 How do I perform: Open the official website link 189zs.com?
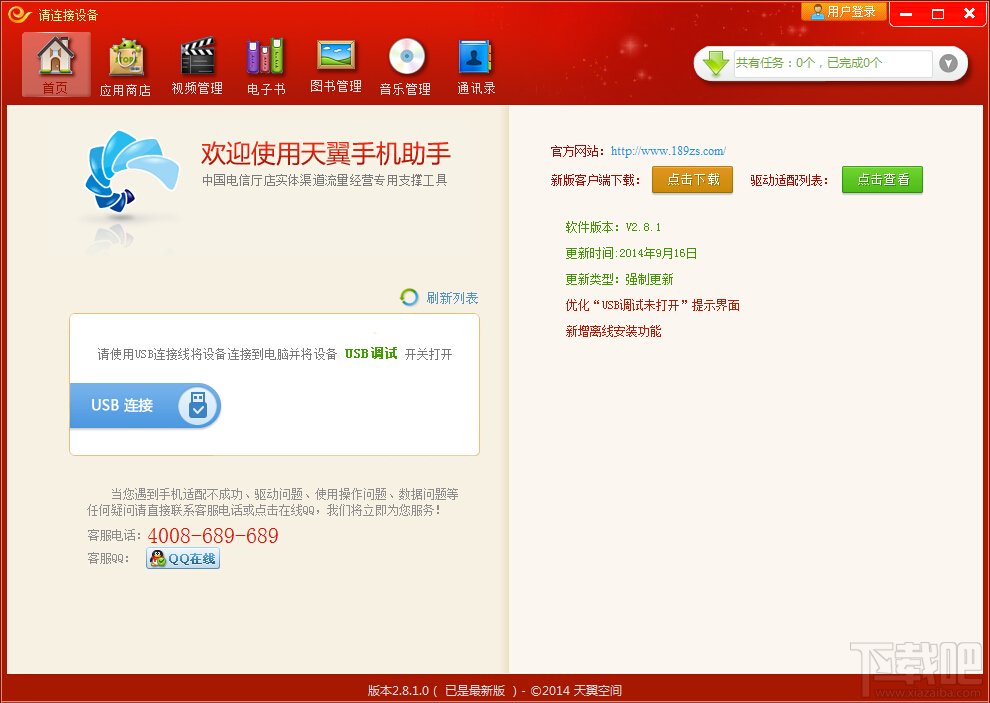pos(668,151)
